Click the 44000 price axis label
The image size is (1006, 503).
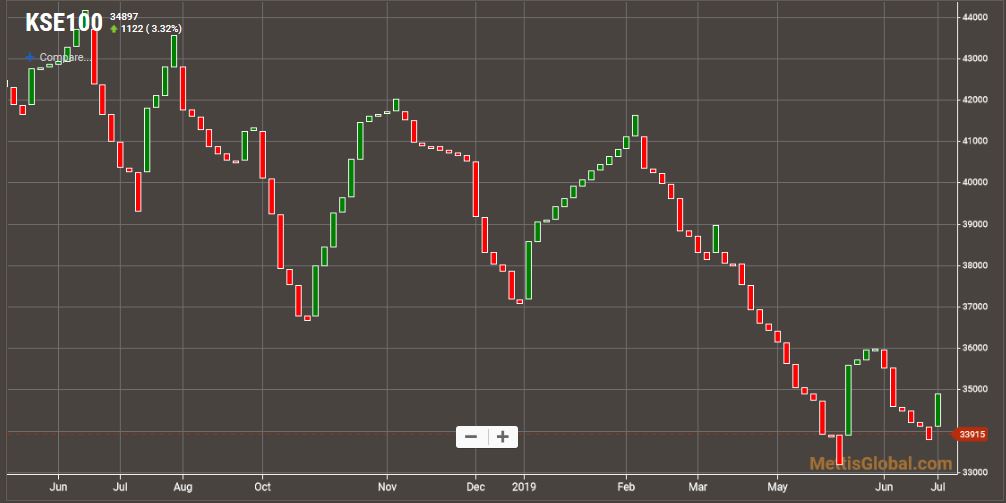(976, 17)
